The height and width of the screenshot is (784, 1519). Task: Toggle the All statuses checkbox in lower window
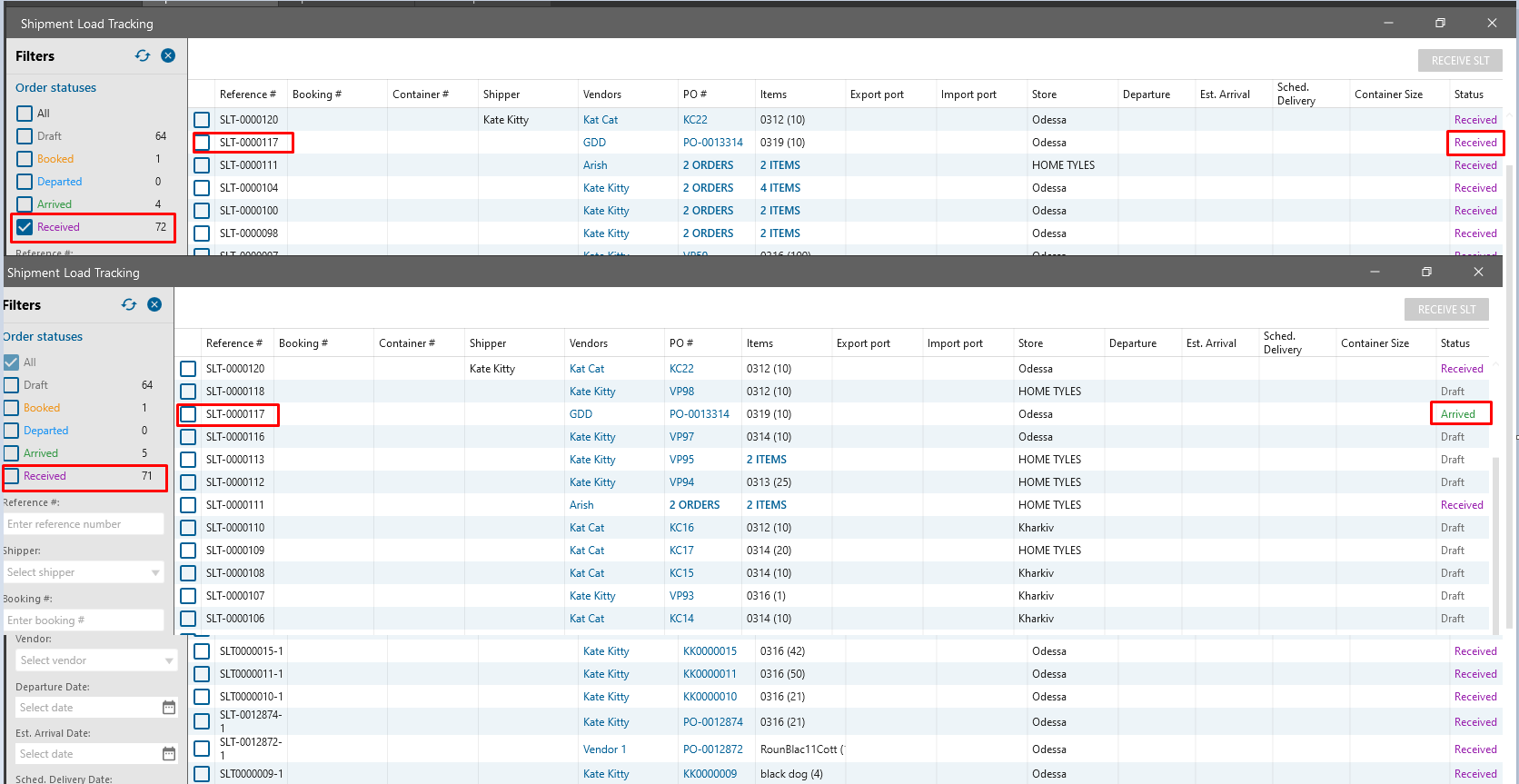11,362
